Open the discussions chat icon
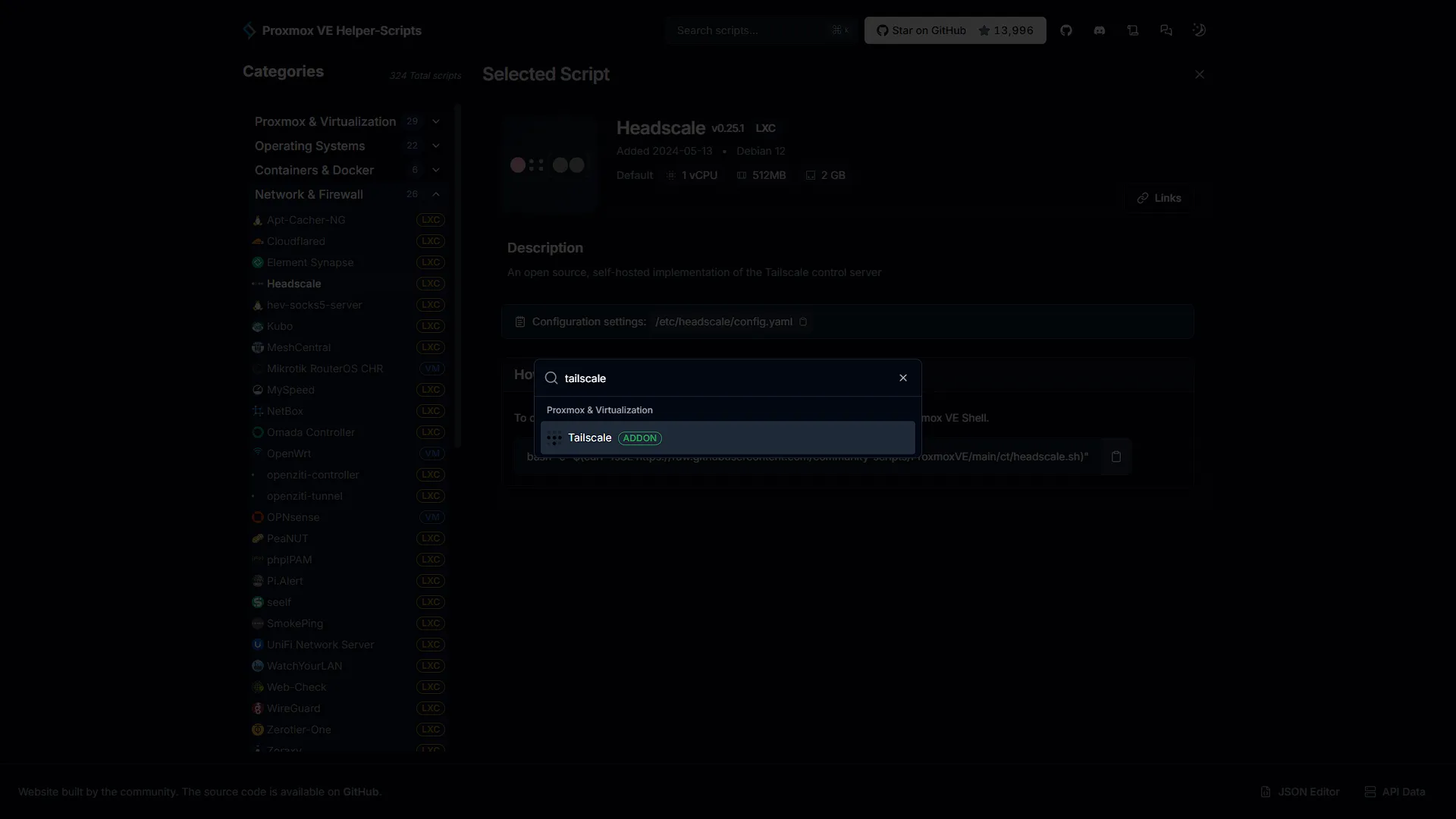Screen dimensions: 1456x819 click(x=1166, y=30)
